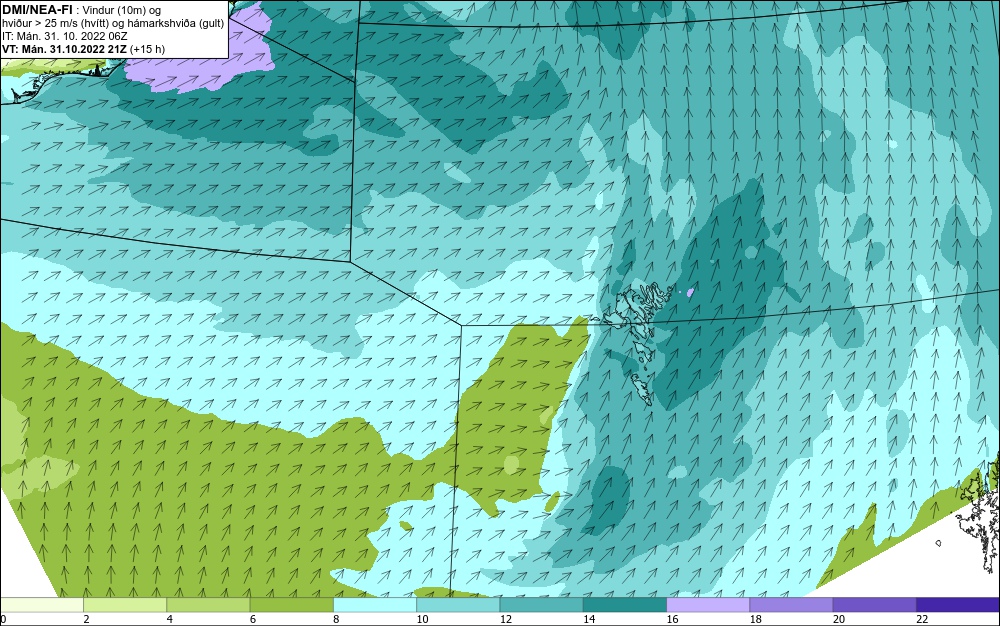
Task: Click the small lavender spot east of the Faroes
Action: tap(689, 293)
